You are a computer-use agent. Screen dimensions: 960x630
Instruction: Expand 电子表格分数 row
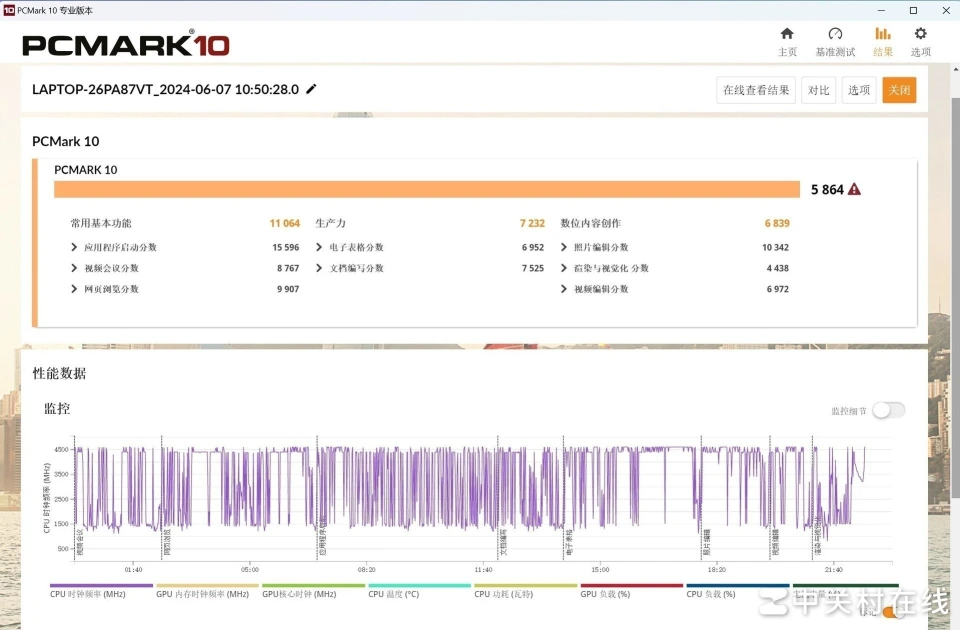pyautogui.click(x=320, y=247)
